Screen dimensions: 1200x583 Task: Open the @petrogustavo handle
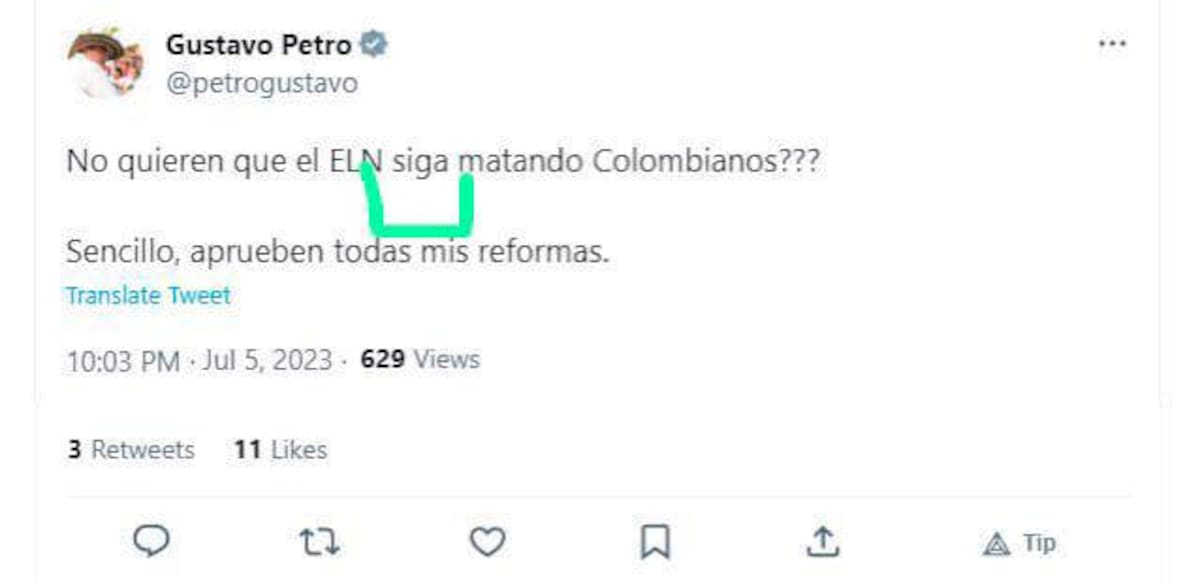261,82
